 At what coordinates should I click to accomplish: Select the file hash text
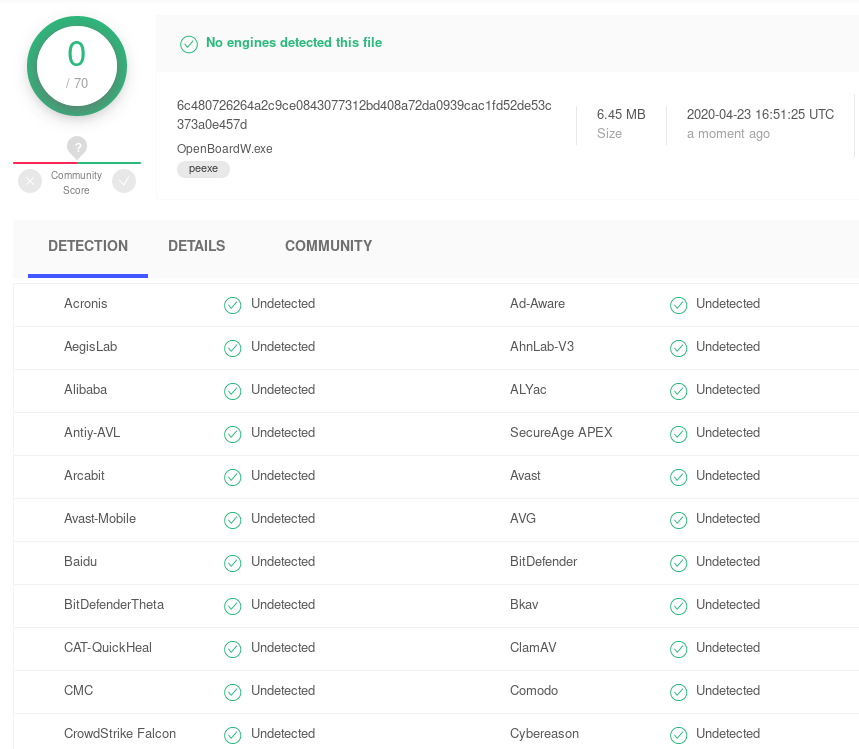[x=364, y=115]
